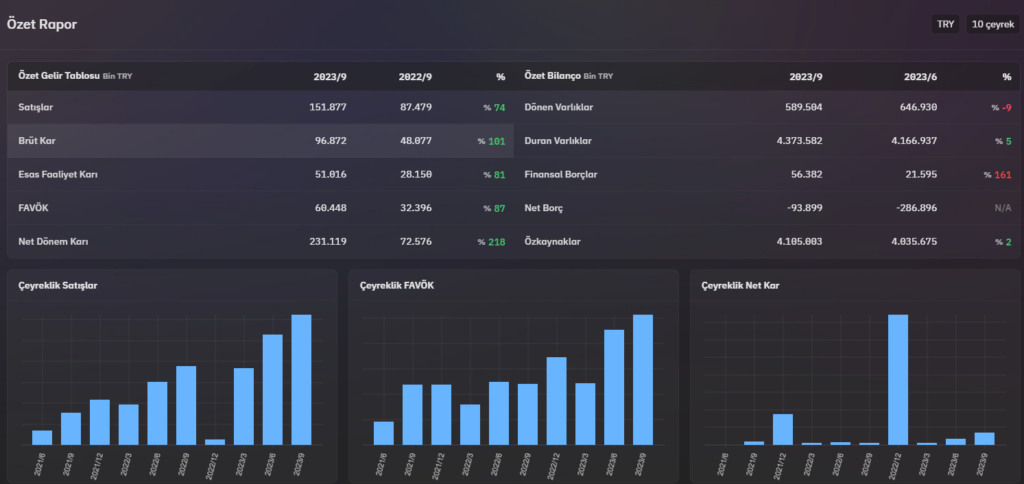Click the Özkaynaklar value 4.035.675
The height and width of the screenshot is (484, 1024).
point(913,242)
